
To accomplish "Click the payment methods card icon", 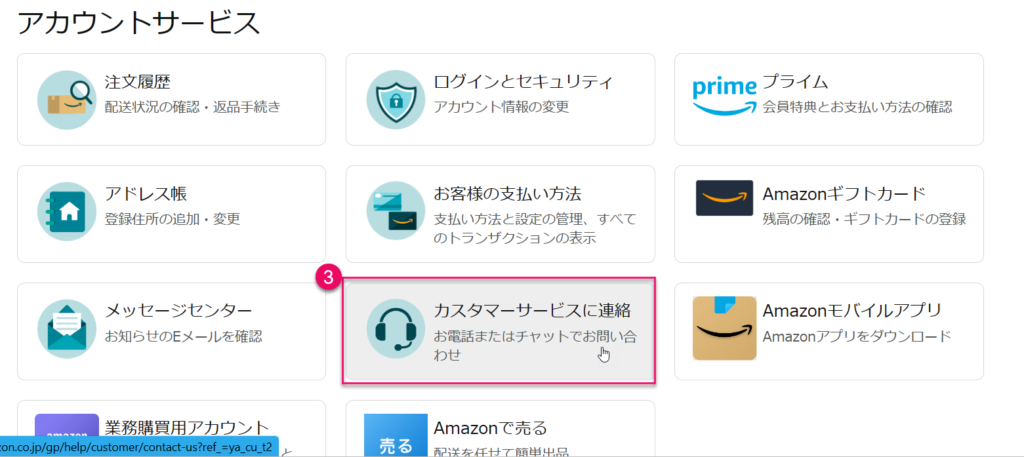I will tap(396, 211).
